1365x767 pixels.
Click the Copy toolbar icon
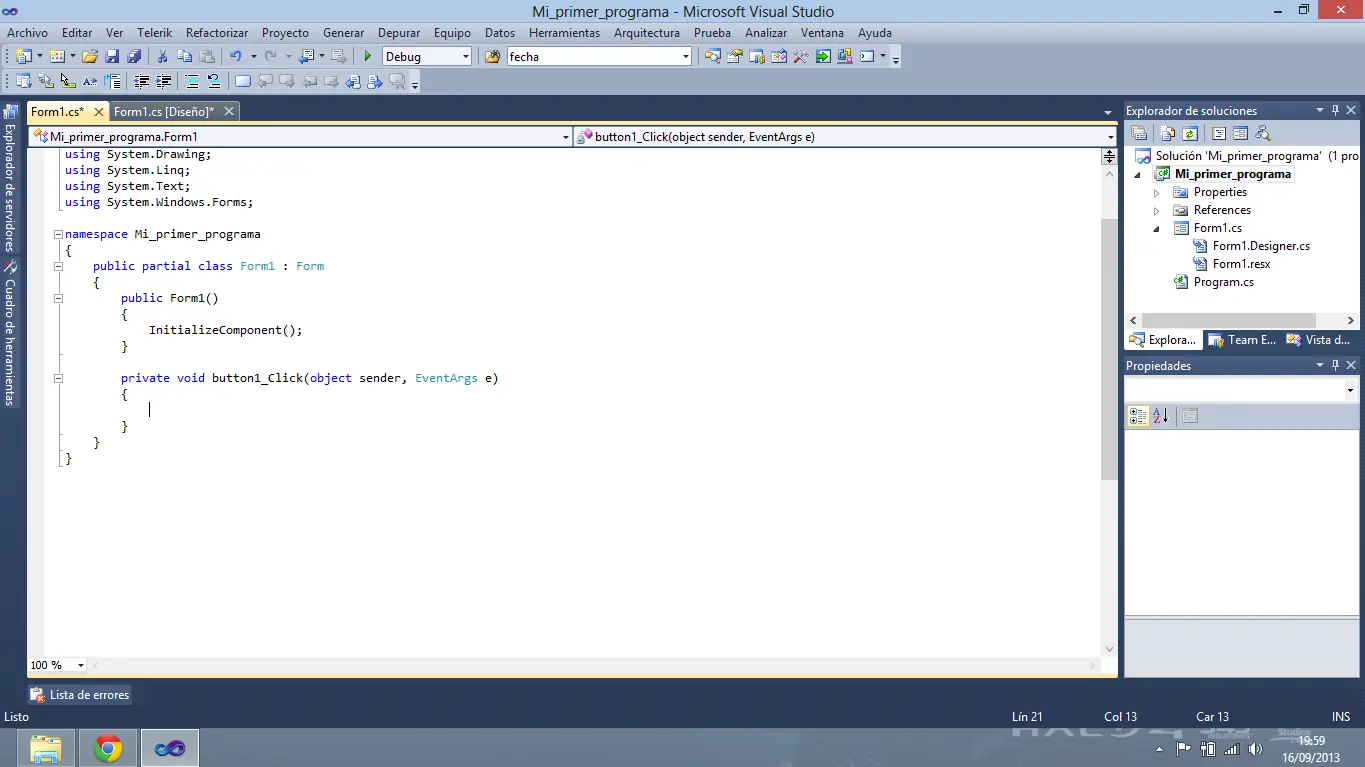[185, 57]
